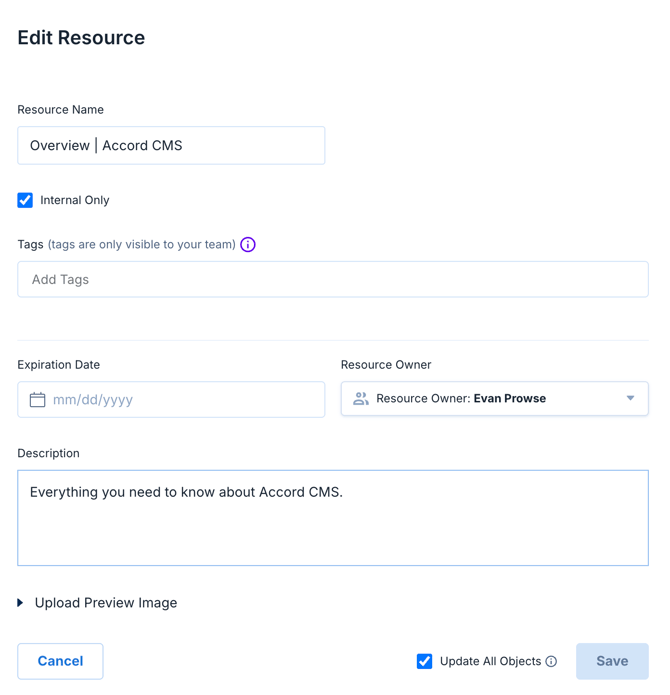Screen dimensions: 670x695
Task: Click the people icon in Resource Owner
Action: pyautogui.click(x=361, y=399)
